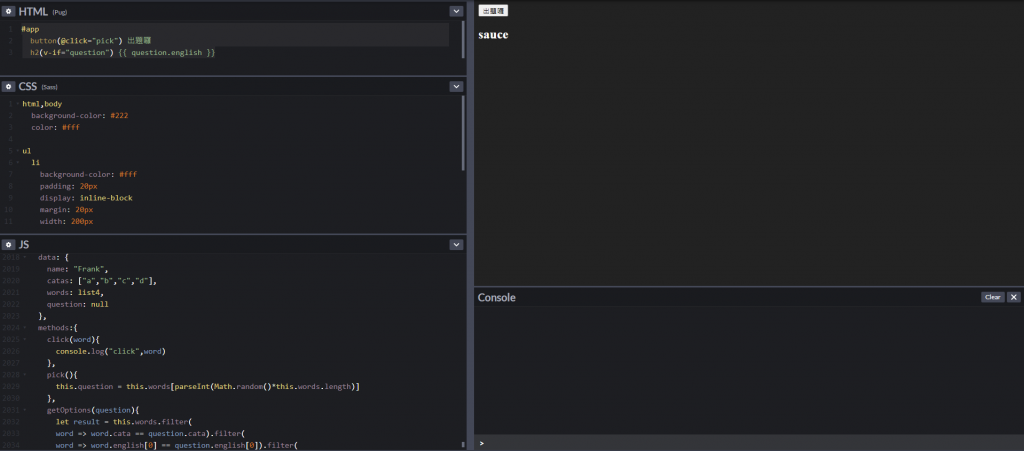Fold the methods block at line 2024

tap(24, 328)
